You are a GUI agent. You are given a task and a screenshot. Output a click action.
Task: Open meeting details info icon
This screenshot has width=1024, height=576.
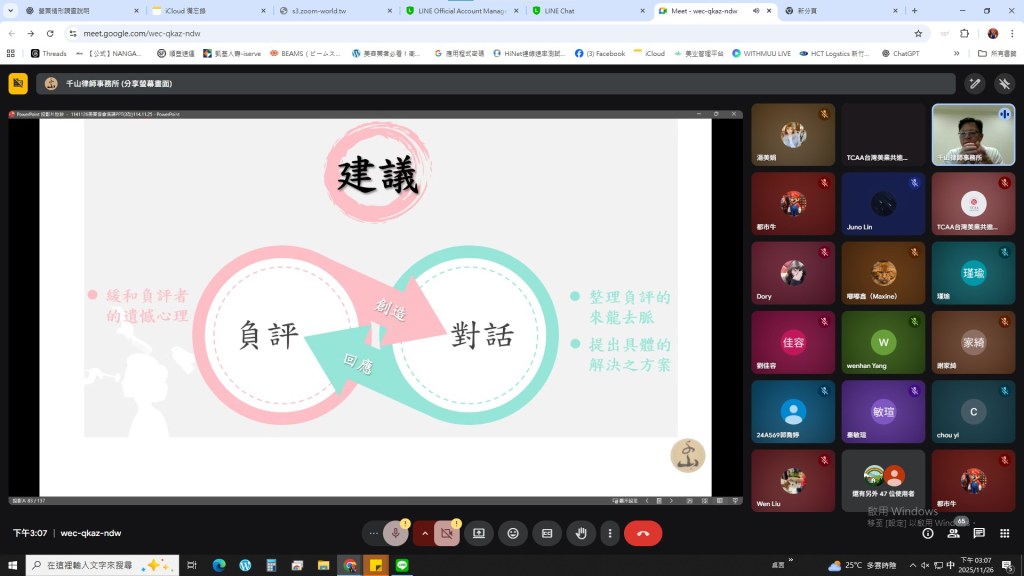coord(927,533)
